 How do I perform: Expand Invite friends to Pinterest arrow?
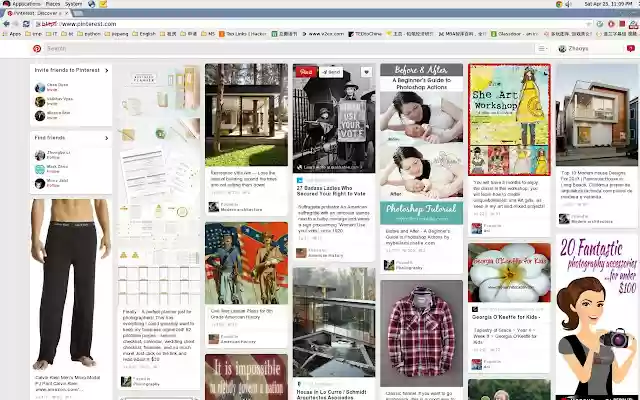pos(107,70)
